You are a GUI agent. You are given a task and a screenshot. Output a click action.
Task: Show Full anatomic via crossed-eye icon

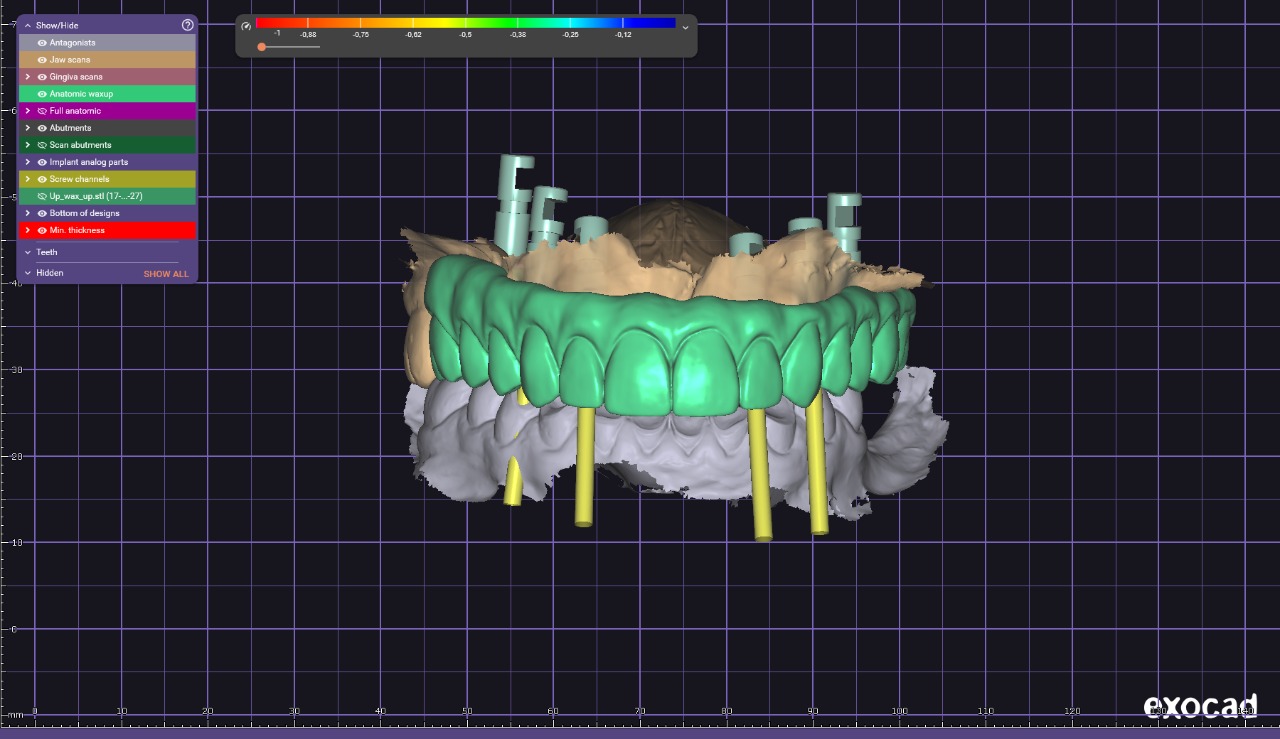point(42,111)
